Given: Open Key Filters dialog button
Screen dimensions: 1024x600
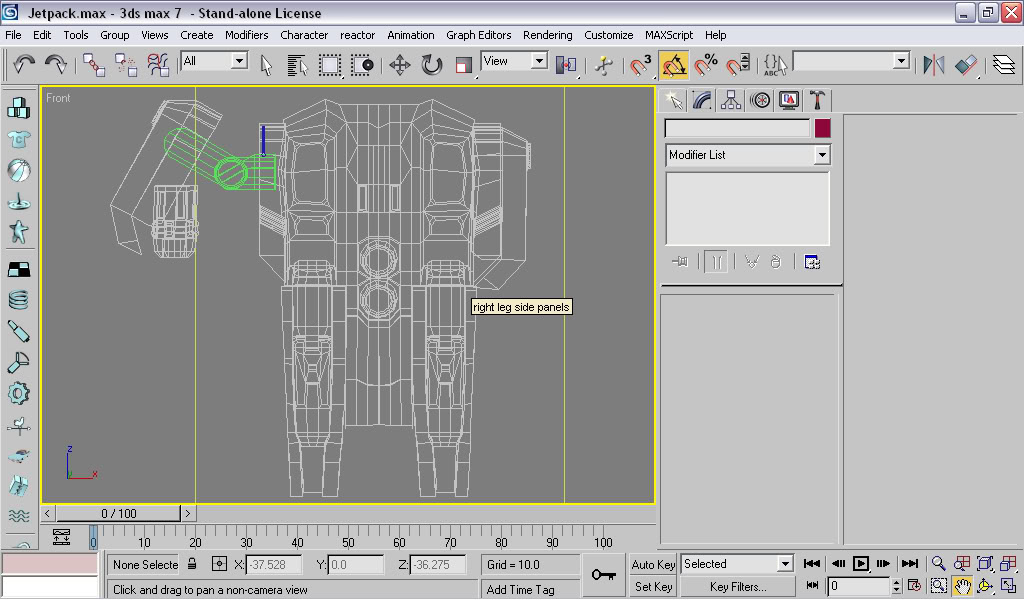Looking at the screenshot, I should click(738, 587).
